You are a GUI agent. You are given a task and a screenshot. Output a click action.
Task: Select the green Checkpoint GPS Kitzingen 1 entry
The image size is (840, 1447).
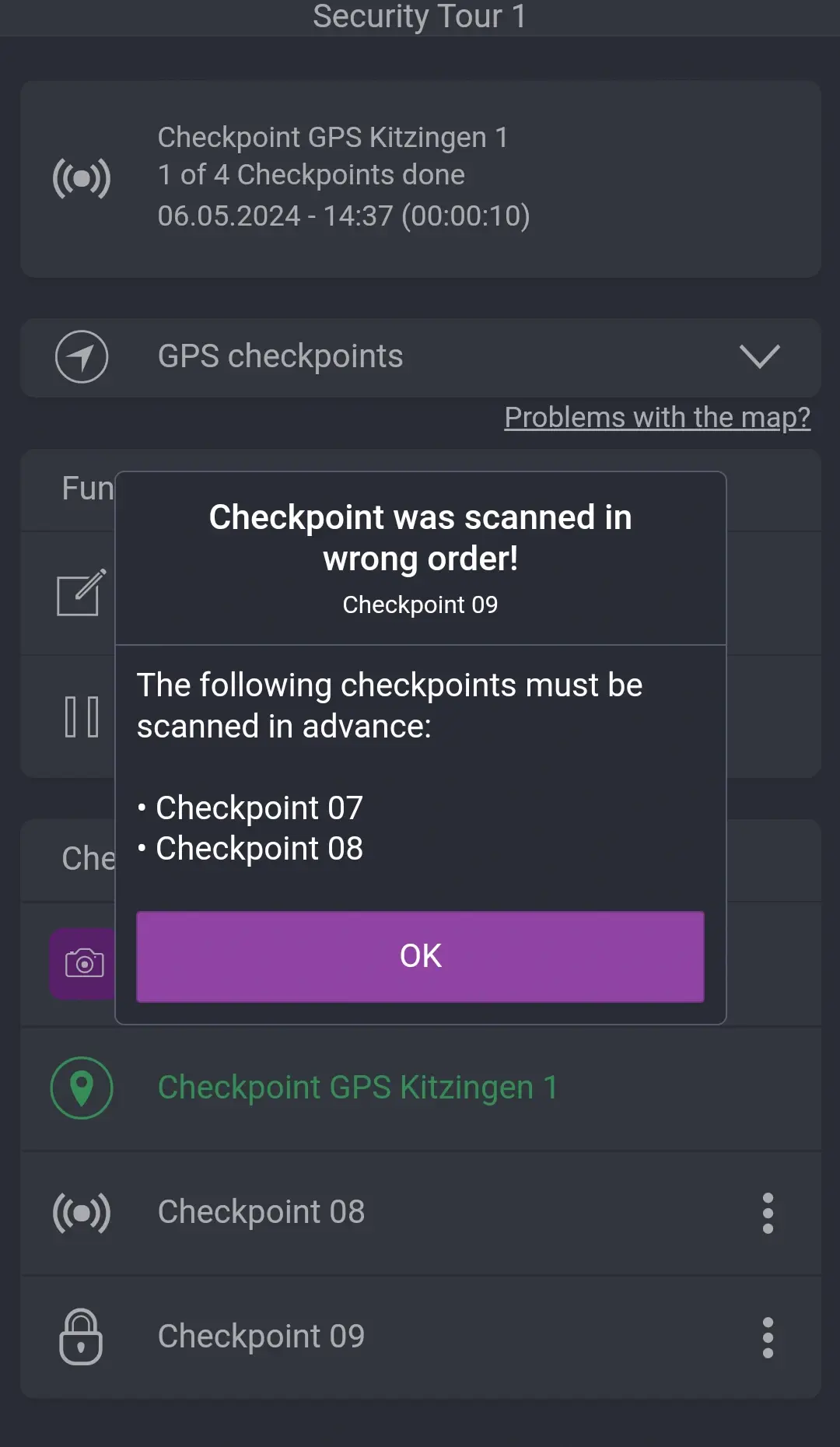(x=358, y=1088)
